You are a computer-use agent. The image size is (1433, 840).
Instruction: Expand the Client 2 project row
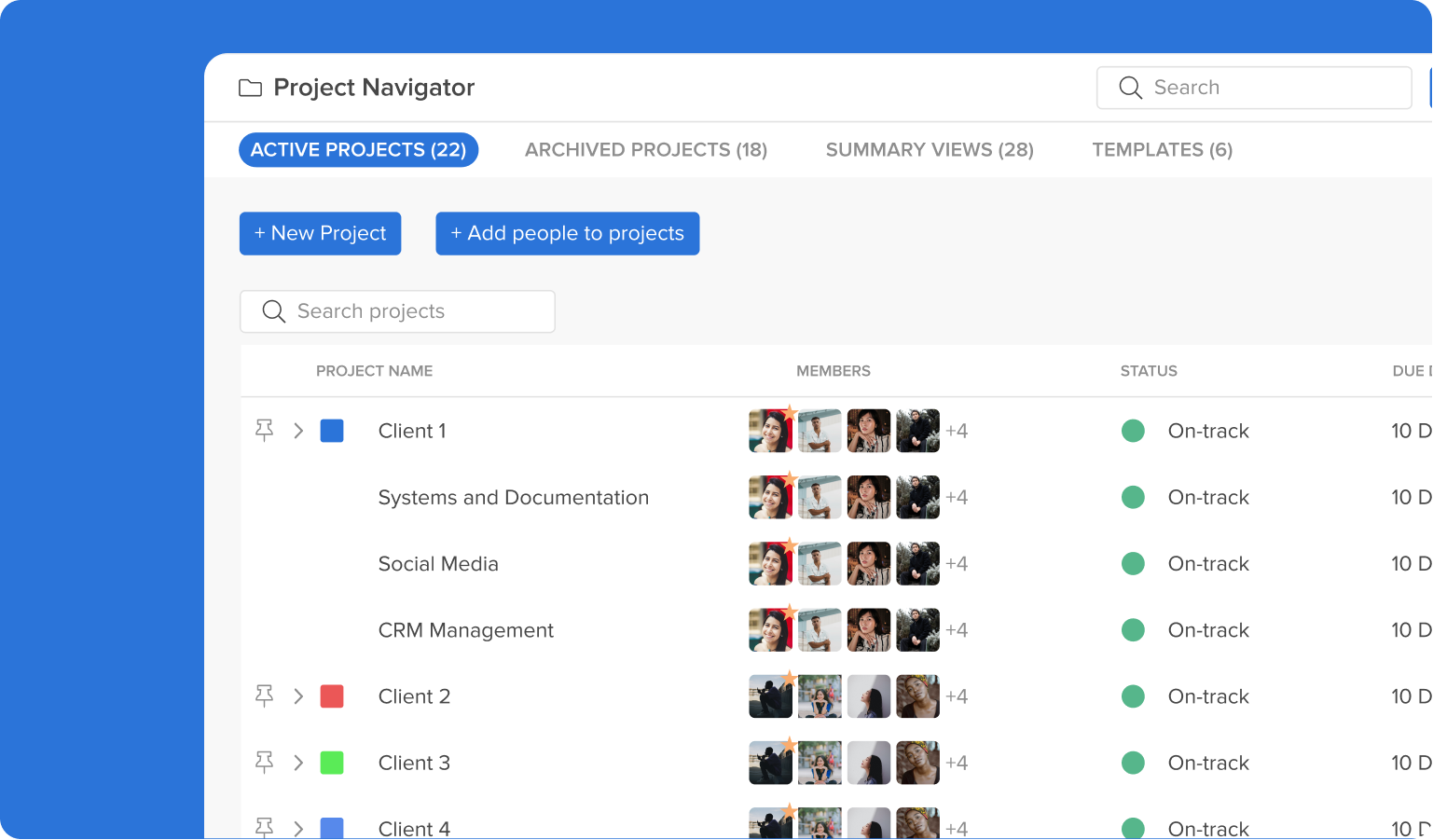click(298, 696)
